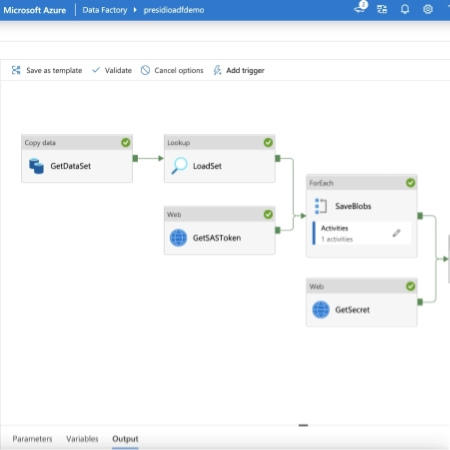
Task: Click the SaveBlobs ForEach list icon
Action: (321, 206)
